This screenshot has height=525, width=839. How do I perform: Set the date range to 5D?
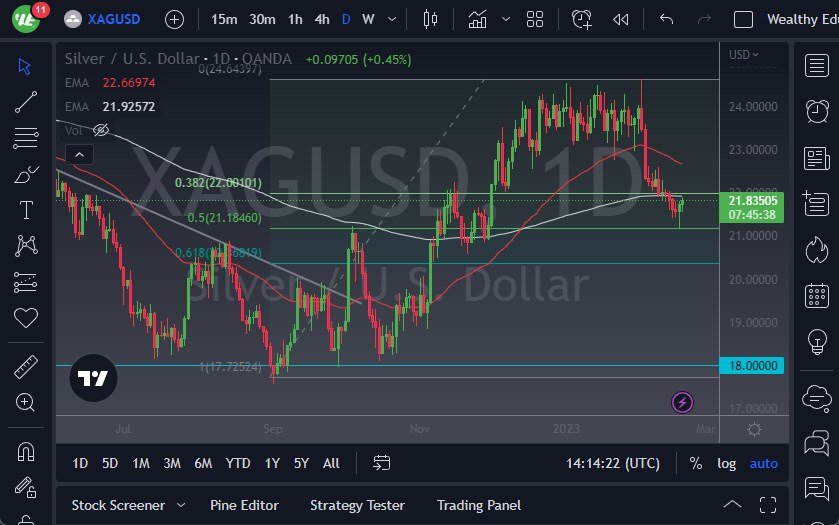click(110, 463)
